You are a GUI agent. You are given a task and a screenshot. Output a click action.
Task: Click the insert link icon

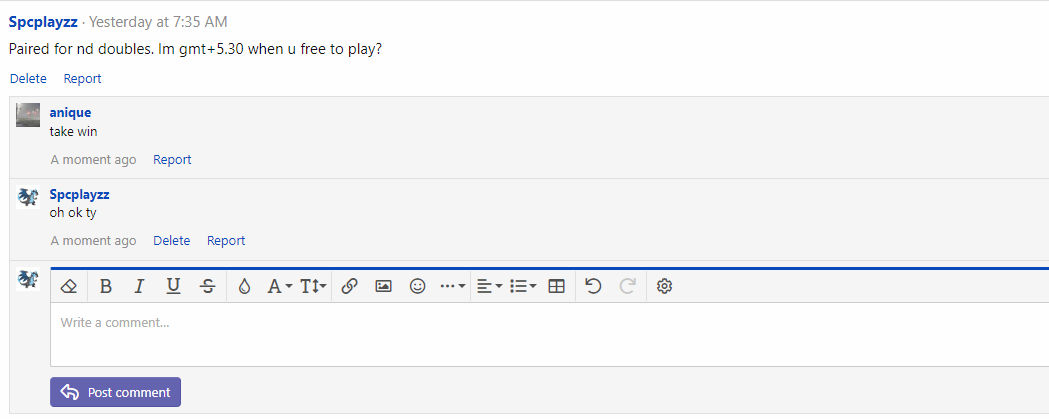tap(349, 286)
